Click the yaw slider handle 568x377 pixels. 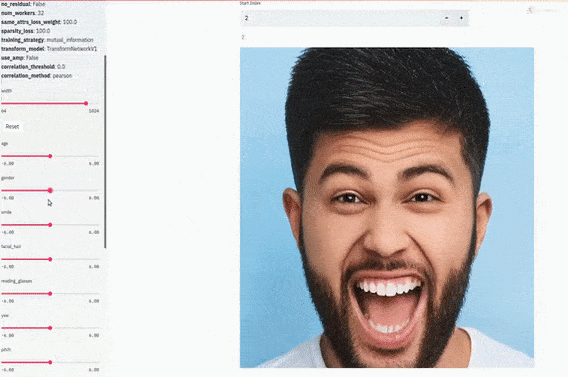click(50, 328)
